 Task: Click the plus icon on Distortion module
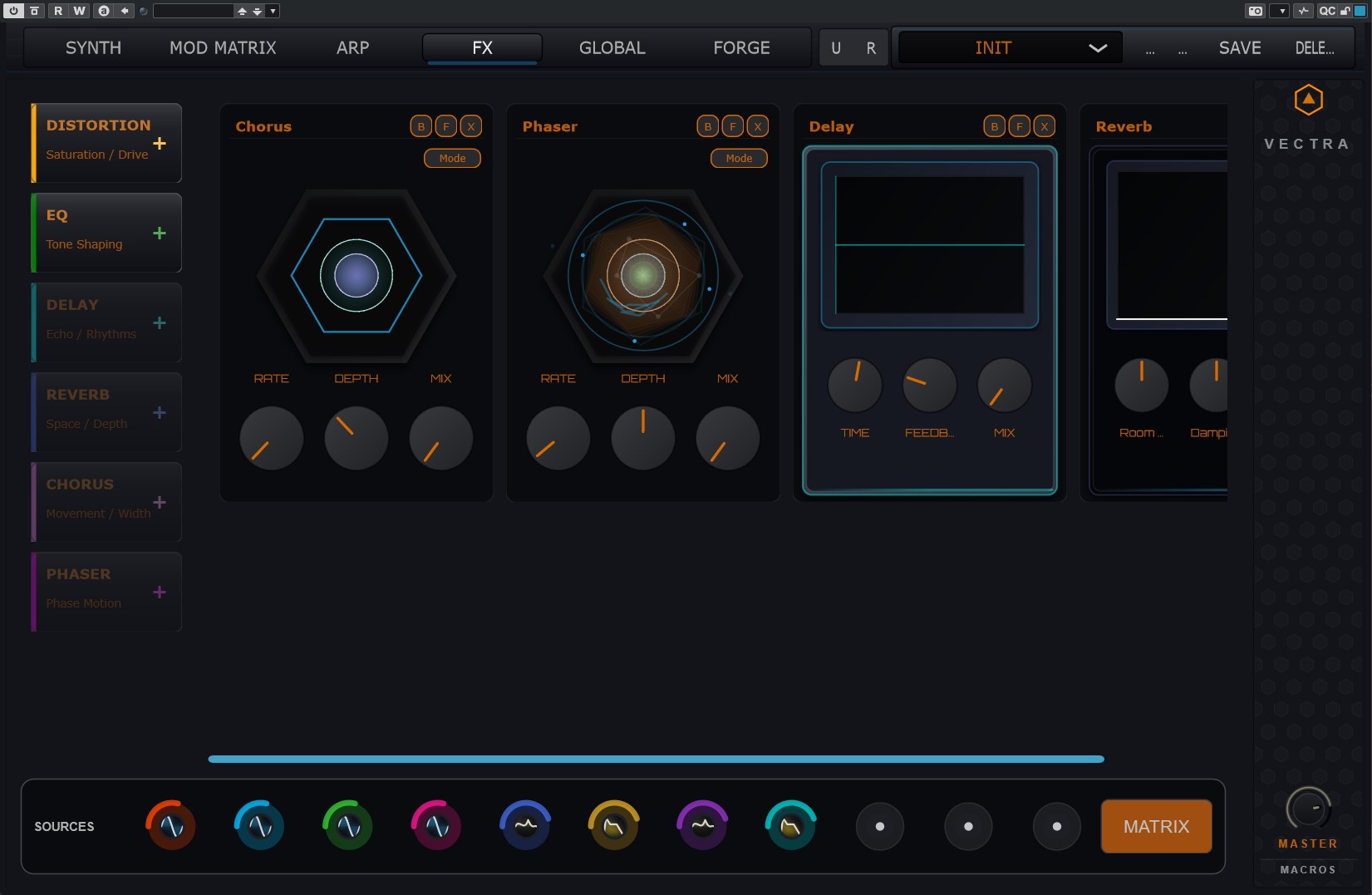click(x=160, y=144)
